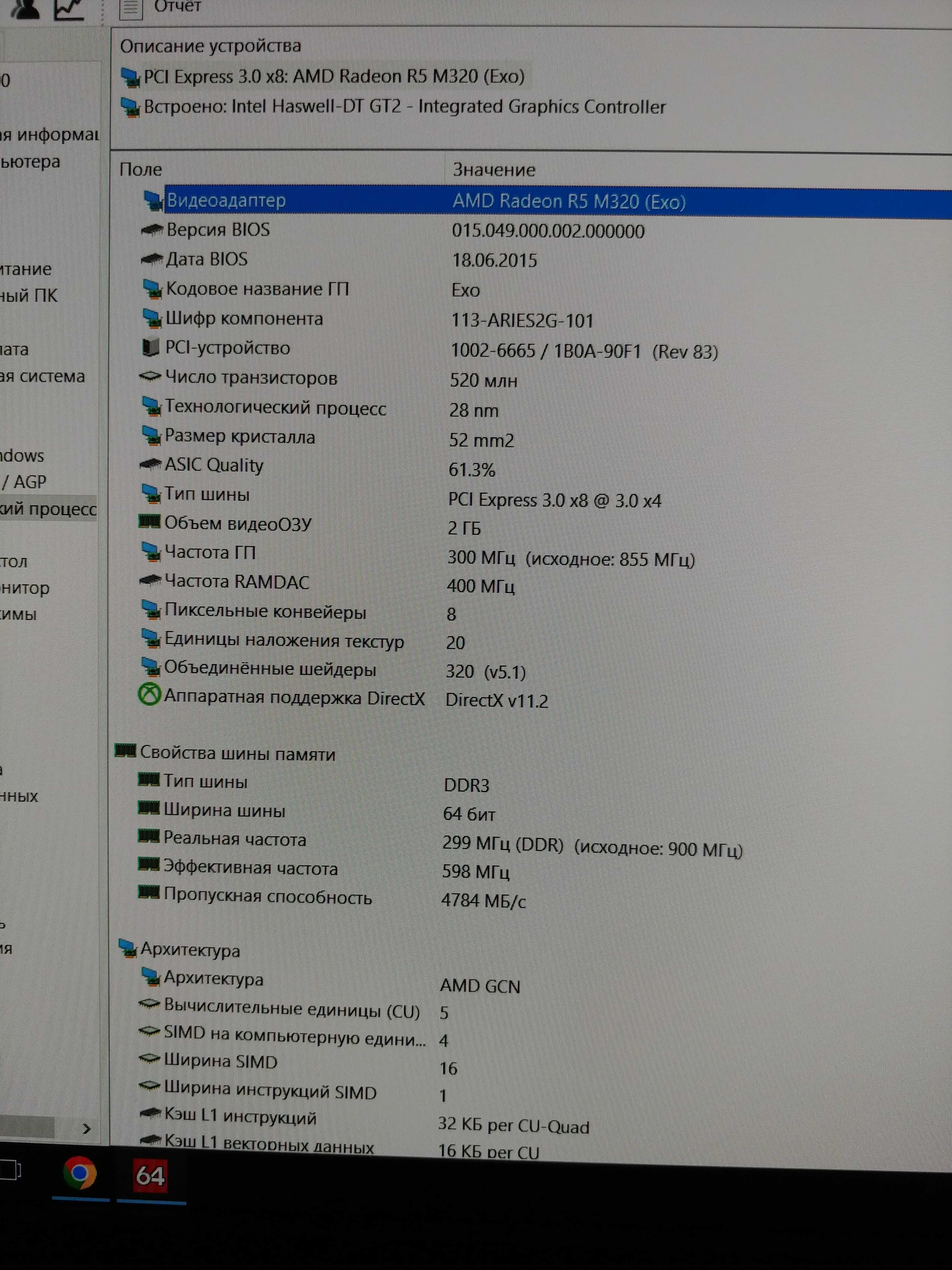
Task: Click value 015.049.000.002.000000
Action: [x=548, y=231]
